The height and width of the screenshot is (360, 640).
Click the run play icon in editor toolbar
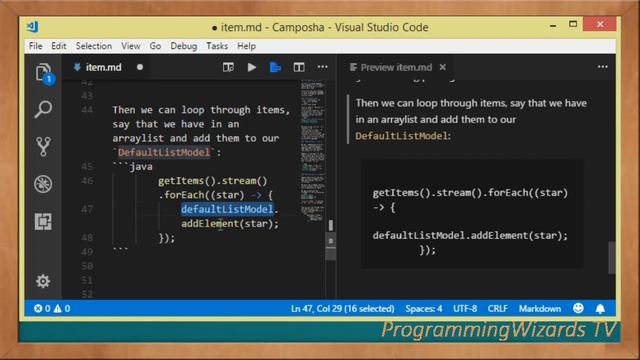click(x=252, y=67)
